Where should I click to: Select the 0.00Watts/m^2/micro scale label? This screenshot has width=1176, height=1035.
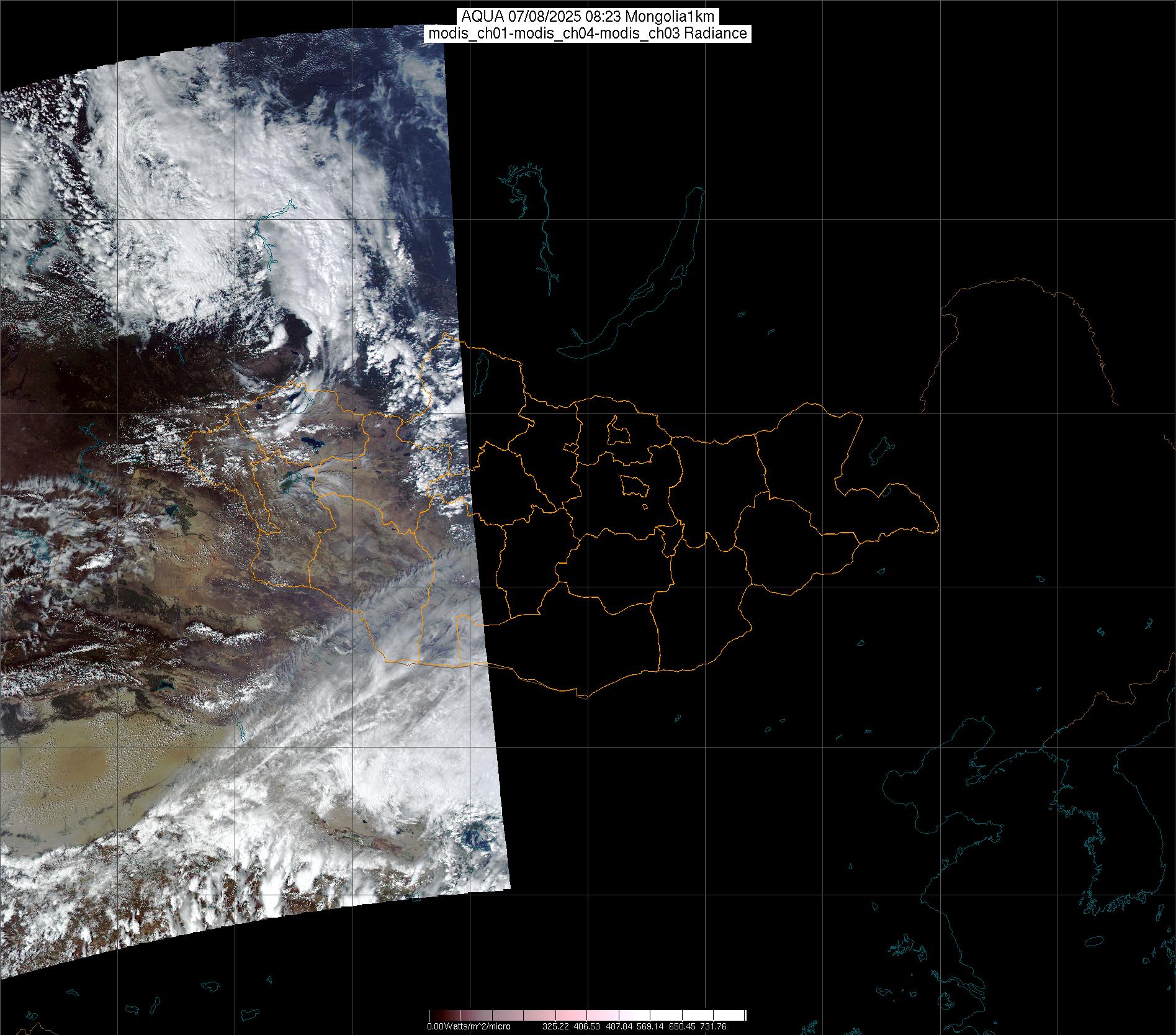tap(469, 1026)
